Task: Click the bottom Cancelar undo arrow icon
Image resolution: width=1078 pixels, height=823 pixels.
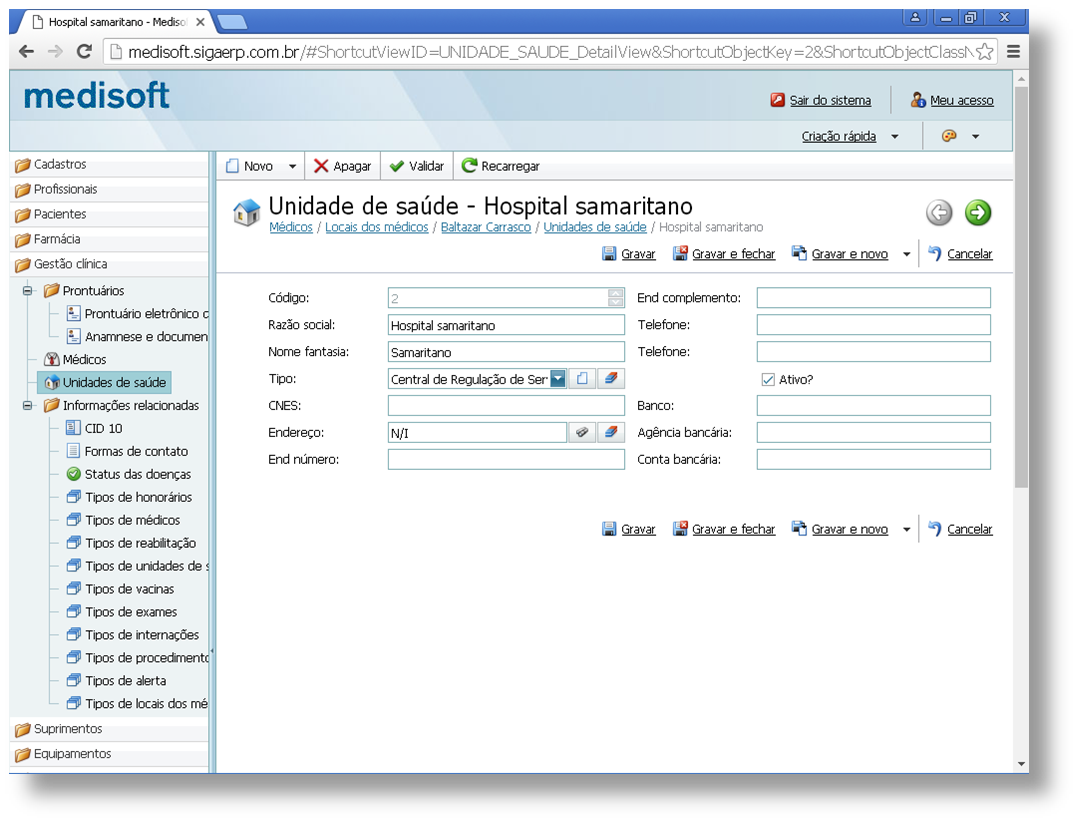Action: tap(935, 529)
